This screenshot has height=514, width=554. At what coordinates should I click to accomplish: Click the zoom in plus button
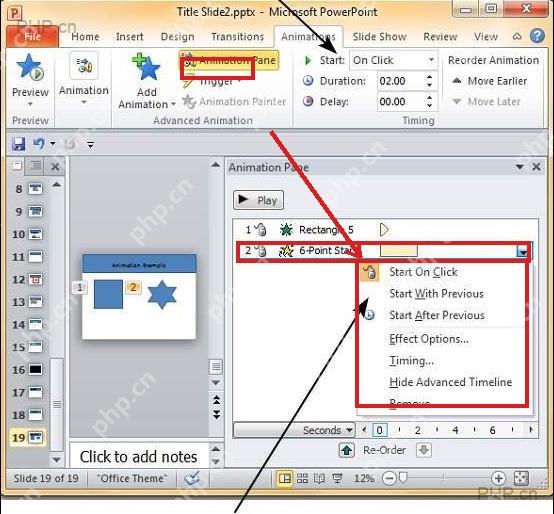(499, 479)
